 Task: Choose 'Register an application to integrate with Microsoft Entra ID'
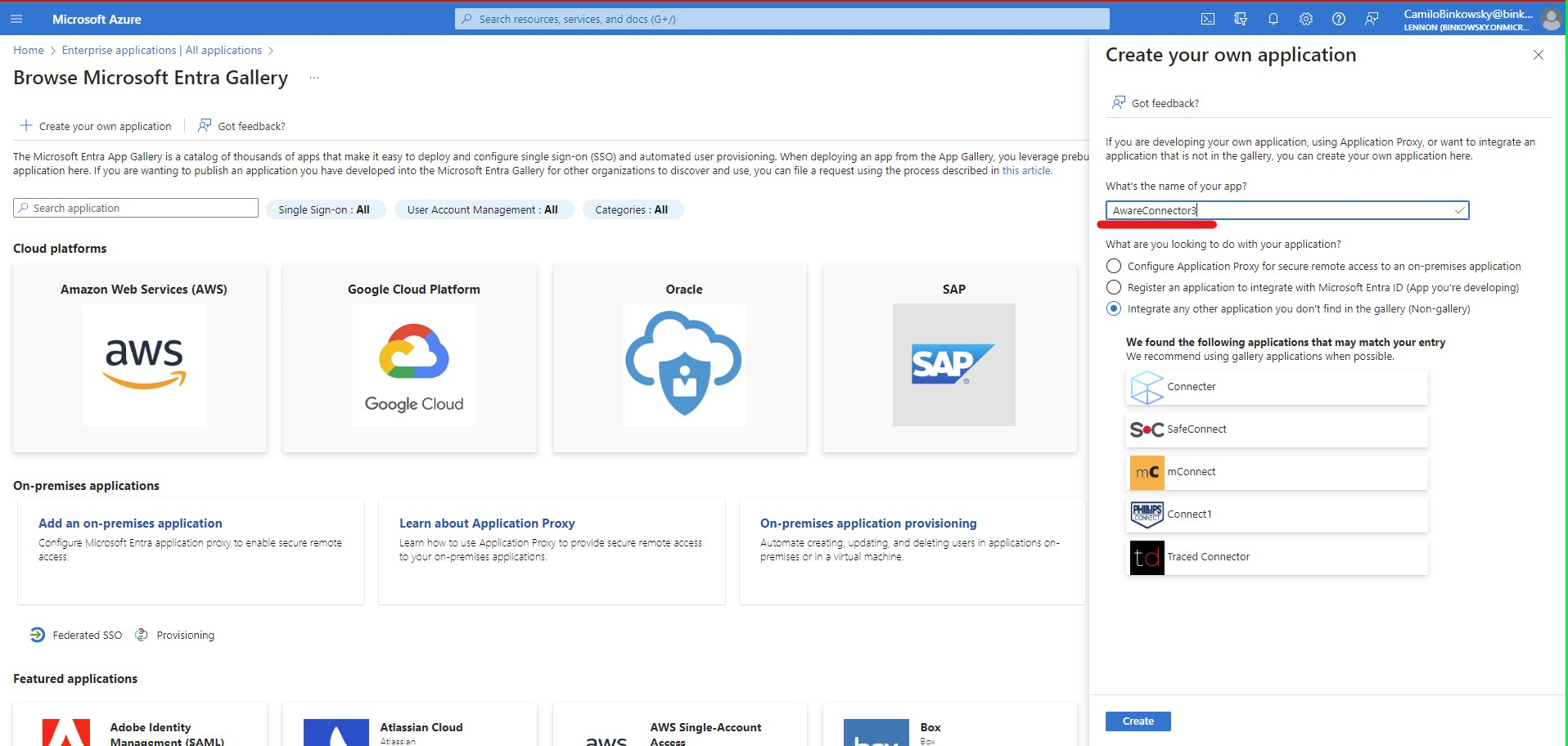(1113, 287)
